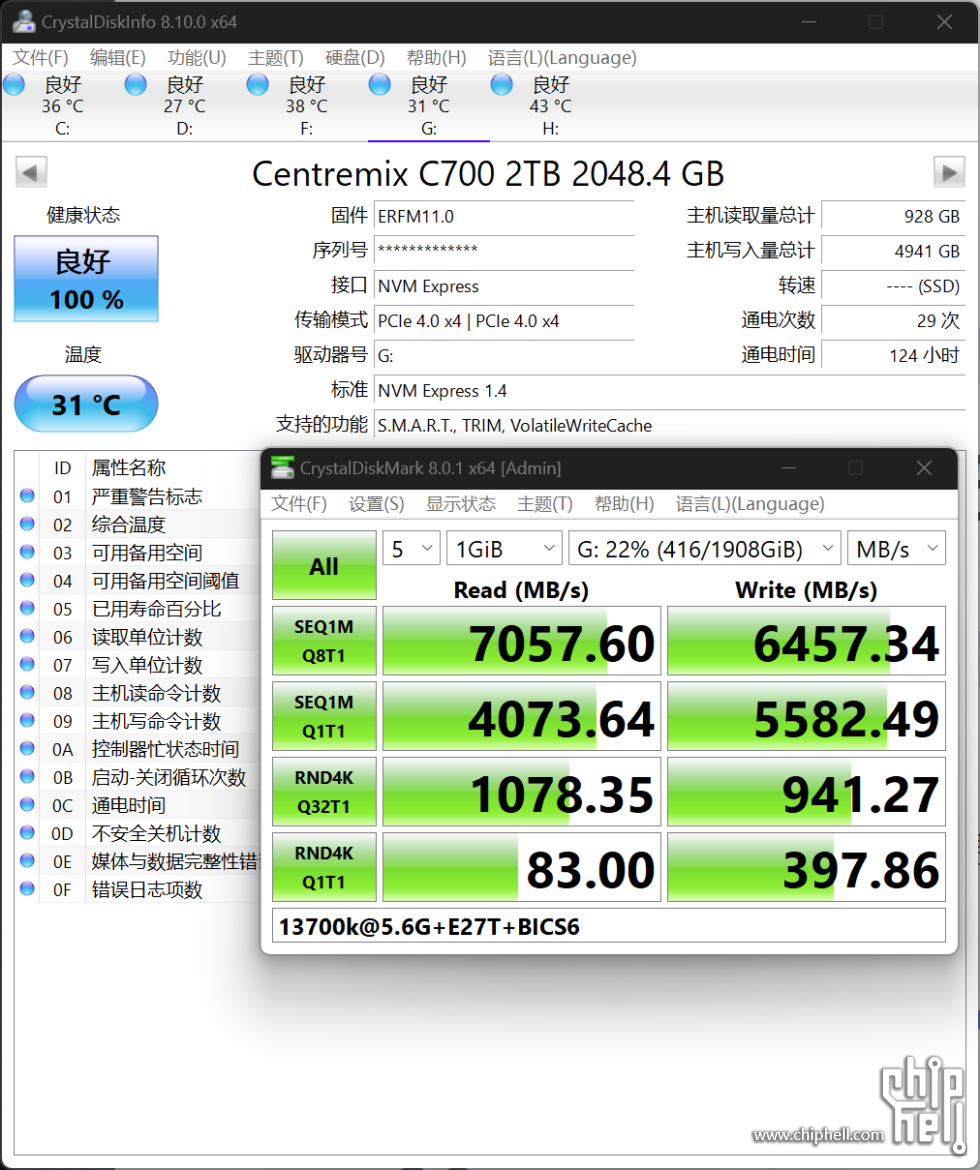
Task: Click status dot for attribute 09 主机写命令计数
Action: [28, 720]
